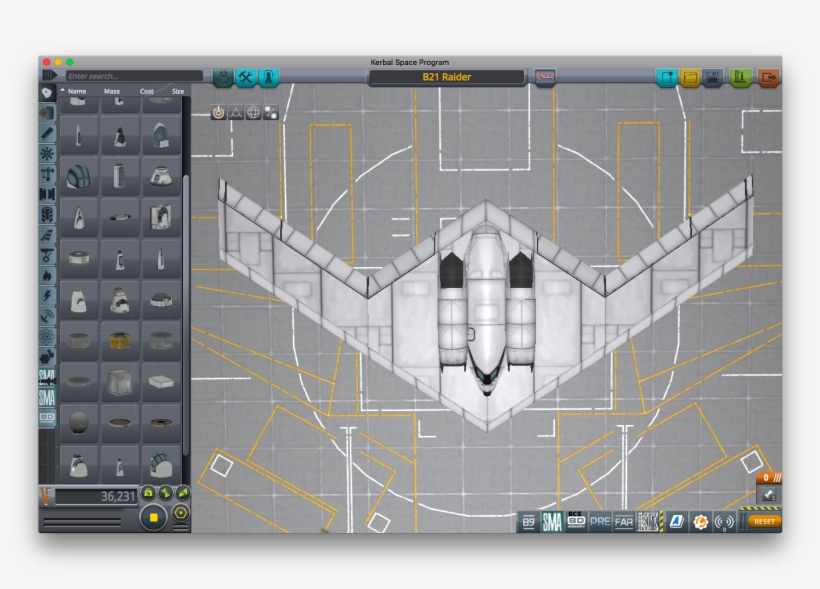
Task: Save the B21 Raider craft
Action: tap(712, 76)
